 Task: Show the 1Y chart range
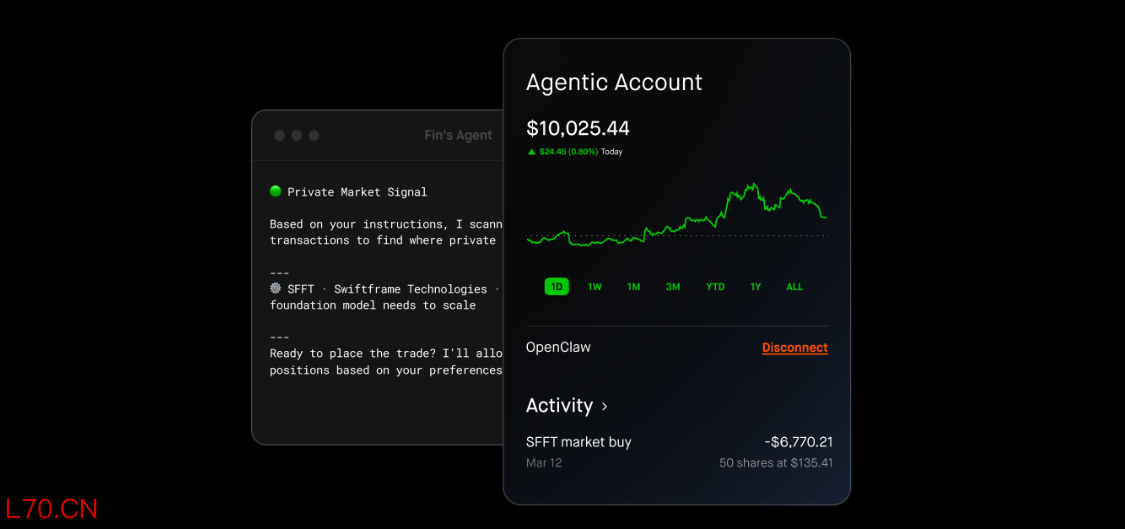(x=756, y=286)
